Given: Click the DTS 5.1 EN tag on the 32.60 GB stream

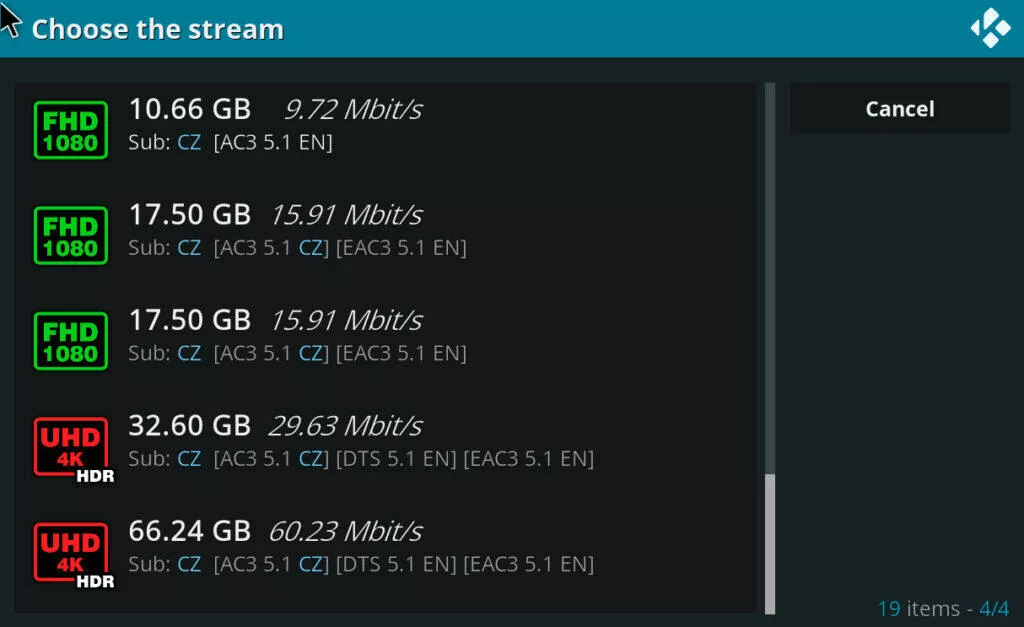Looking at the screenshot, I should [396, 459].
